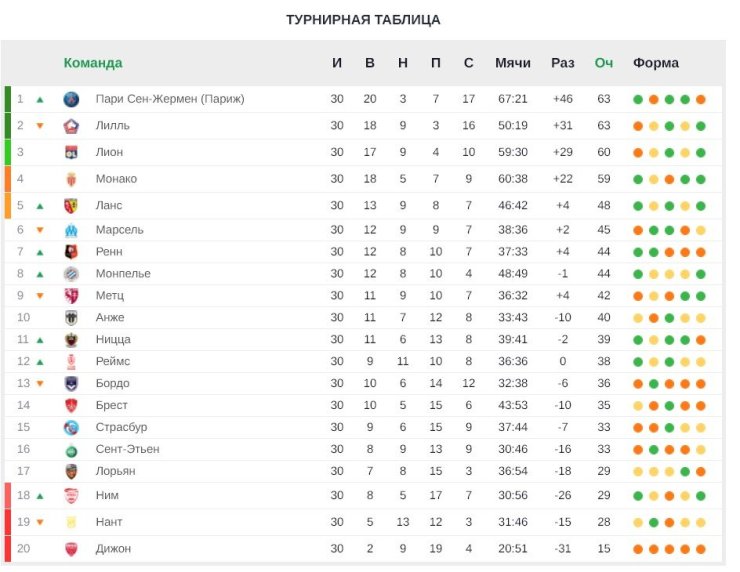740x572 pixels.
Task: Click the Bordeaux club crest icon
Action: (x=71, y=384)
